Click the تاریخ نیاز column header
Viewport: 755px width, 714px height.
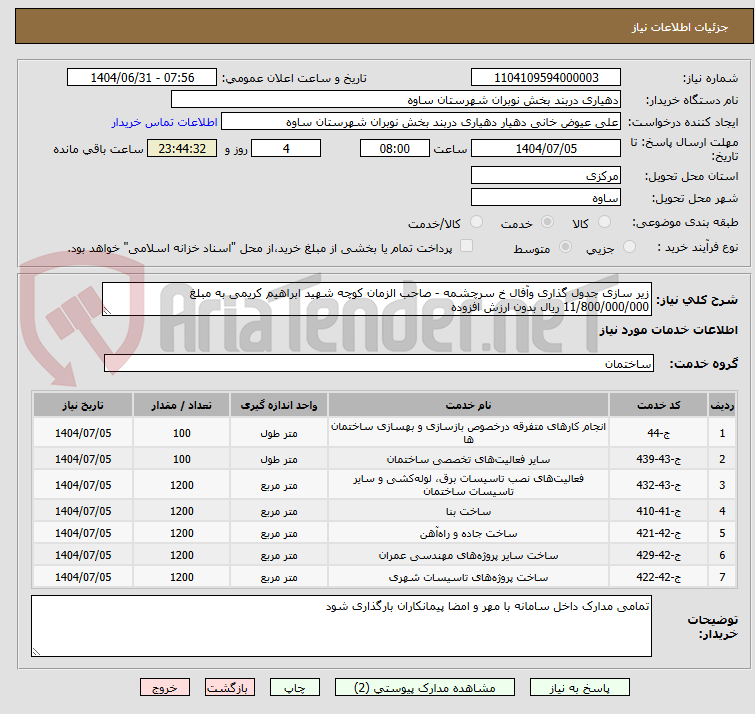83,405
